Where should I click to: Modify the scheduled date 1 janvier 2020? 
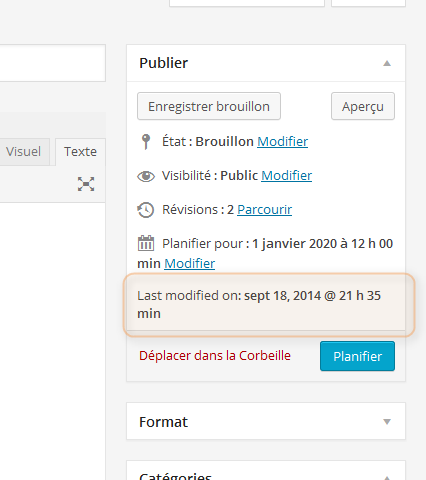(x=190, y=263)
